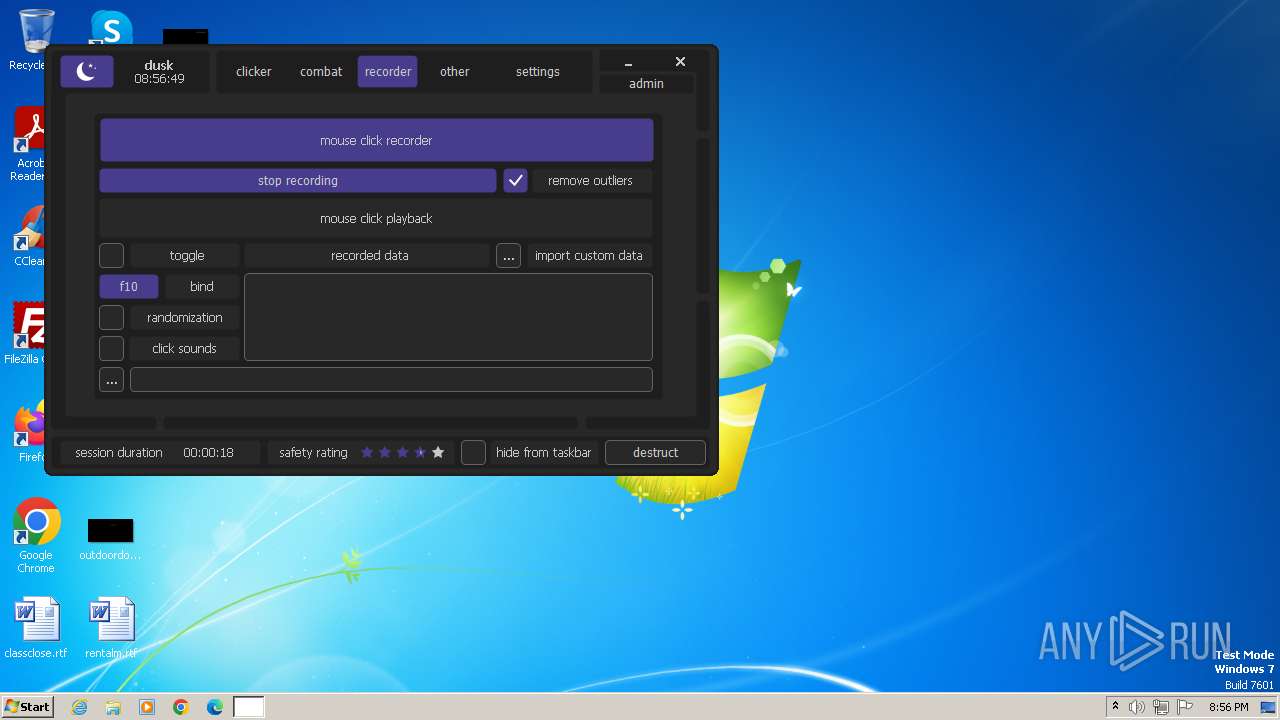The width and height of the screenshot is (1280, 720).
Task: Click the first safety rating star
Action: click(x=367, y=452)
